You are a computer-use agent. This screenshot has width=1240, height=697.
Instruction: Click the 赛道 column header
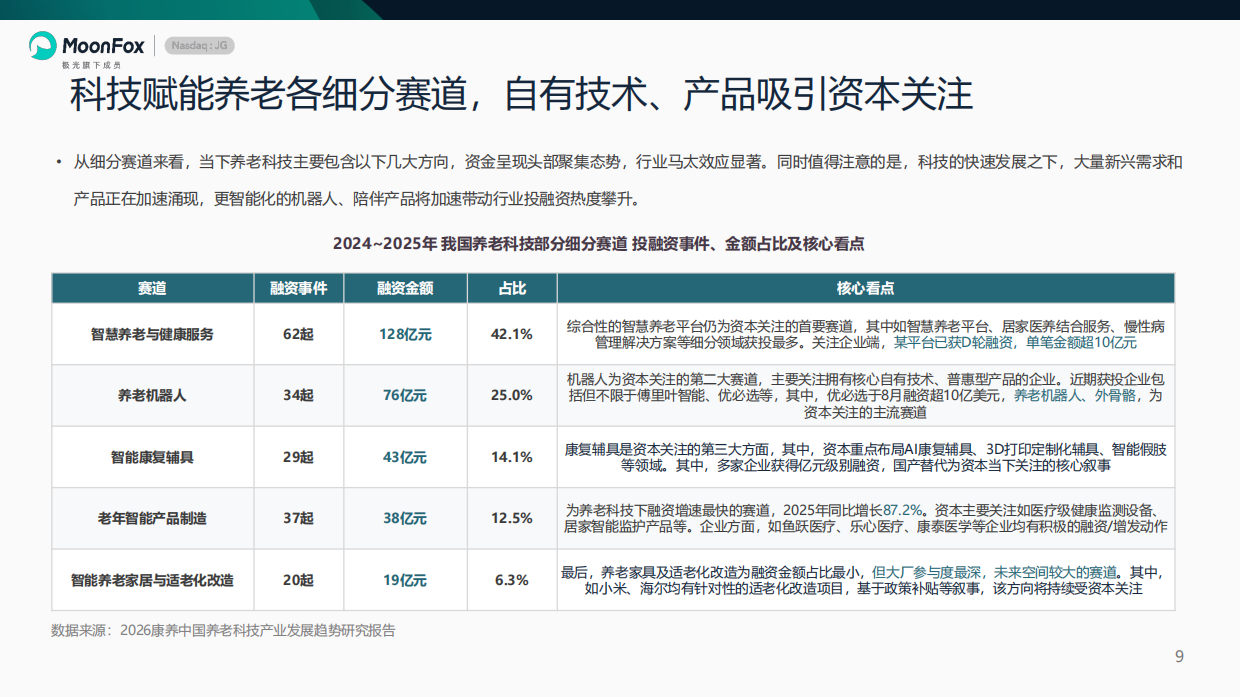coord(152,288)
